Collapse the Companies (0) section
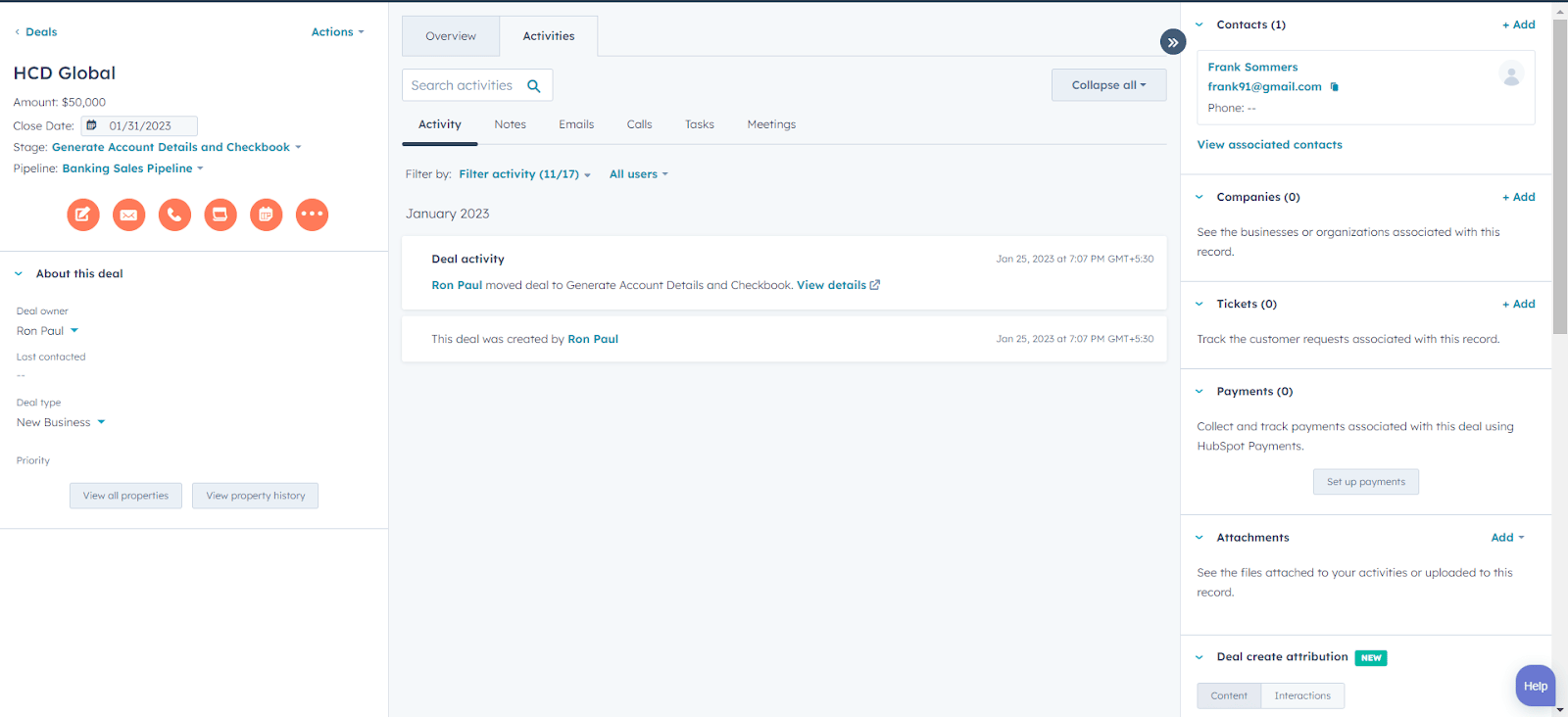 pos(1200,197)
